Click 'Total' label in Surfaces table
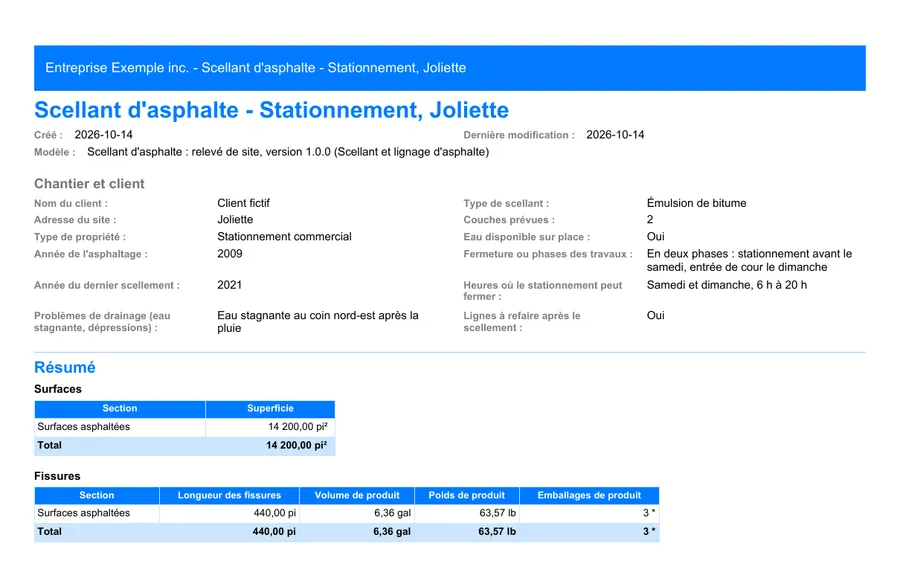 [x=49, y=445]
